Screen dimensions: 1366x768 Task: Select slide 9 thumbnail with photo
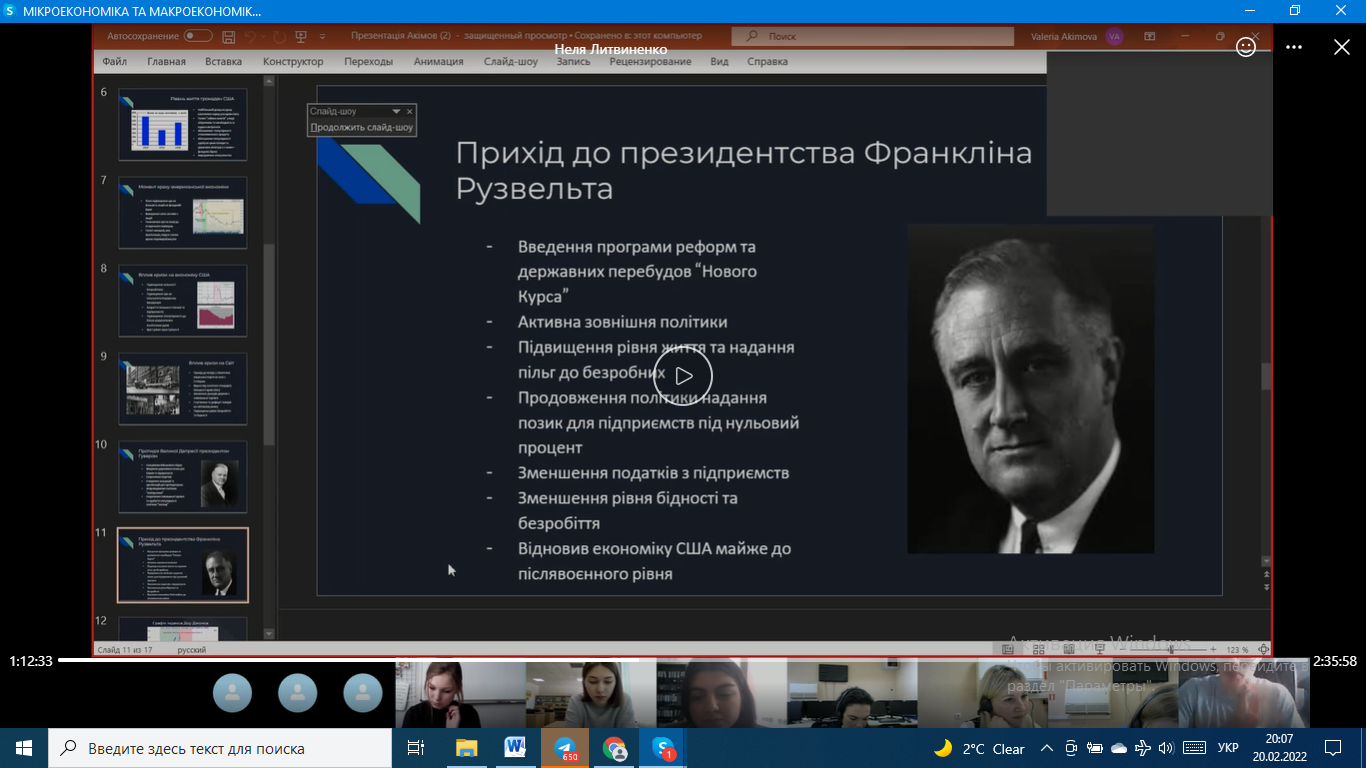pyautogui.click(x=182, y=388)
